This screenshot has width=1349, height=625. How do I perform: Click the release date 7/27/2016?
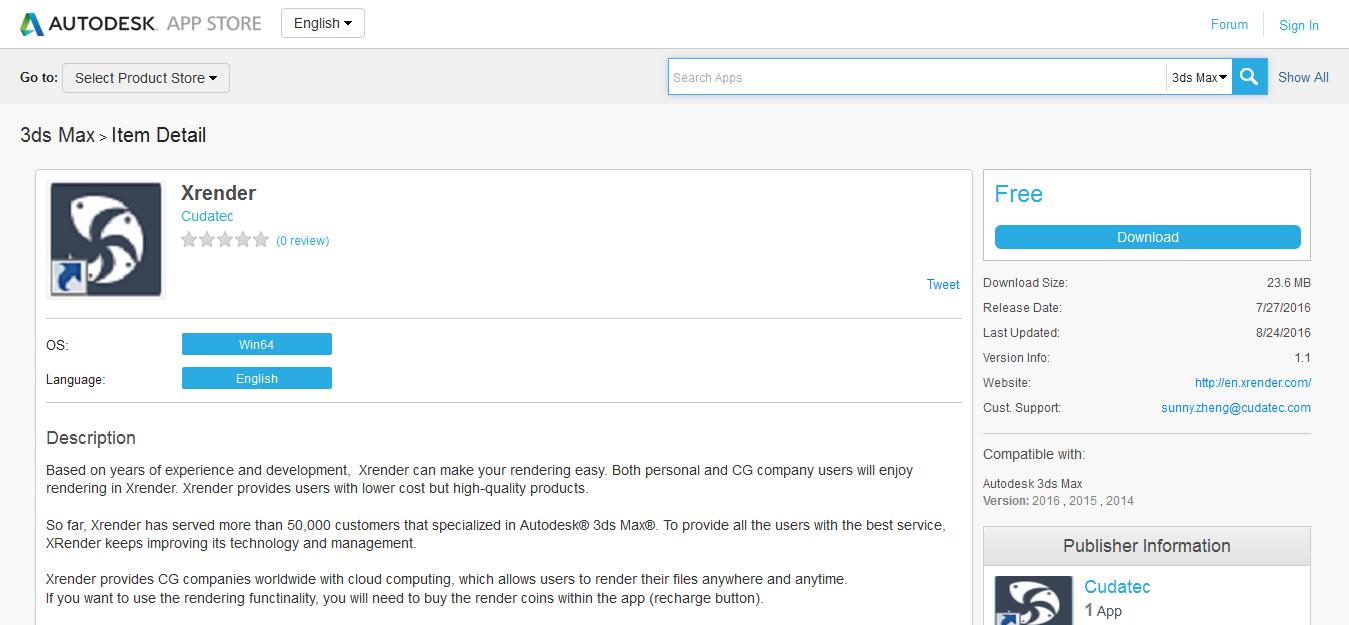(1283, 308)
